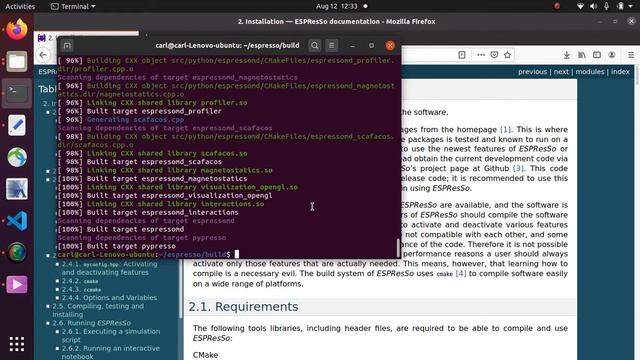Click Activities in the top bar

[20, 6]
